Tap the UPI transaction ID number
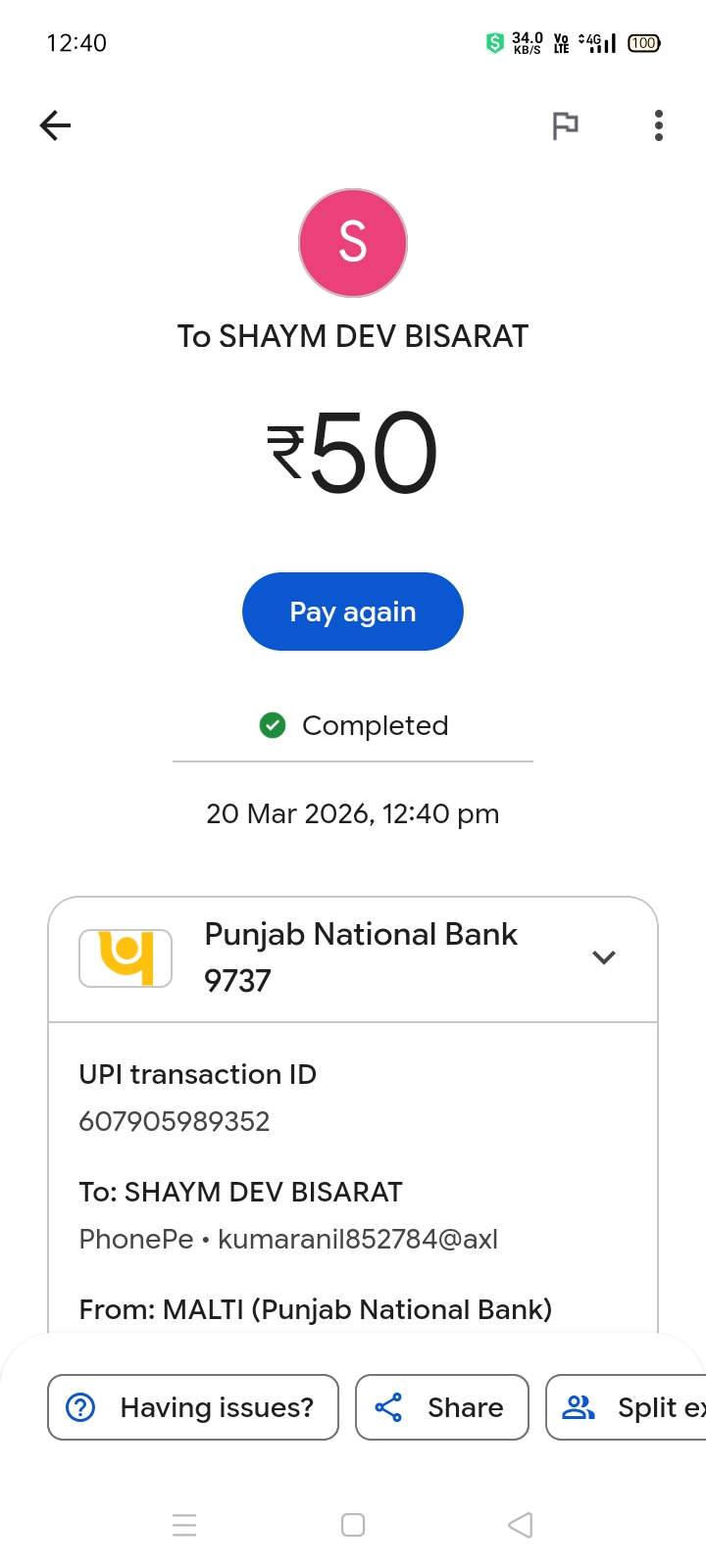This screenshot has height=1568, width=706. point(175,1121)
